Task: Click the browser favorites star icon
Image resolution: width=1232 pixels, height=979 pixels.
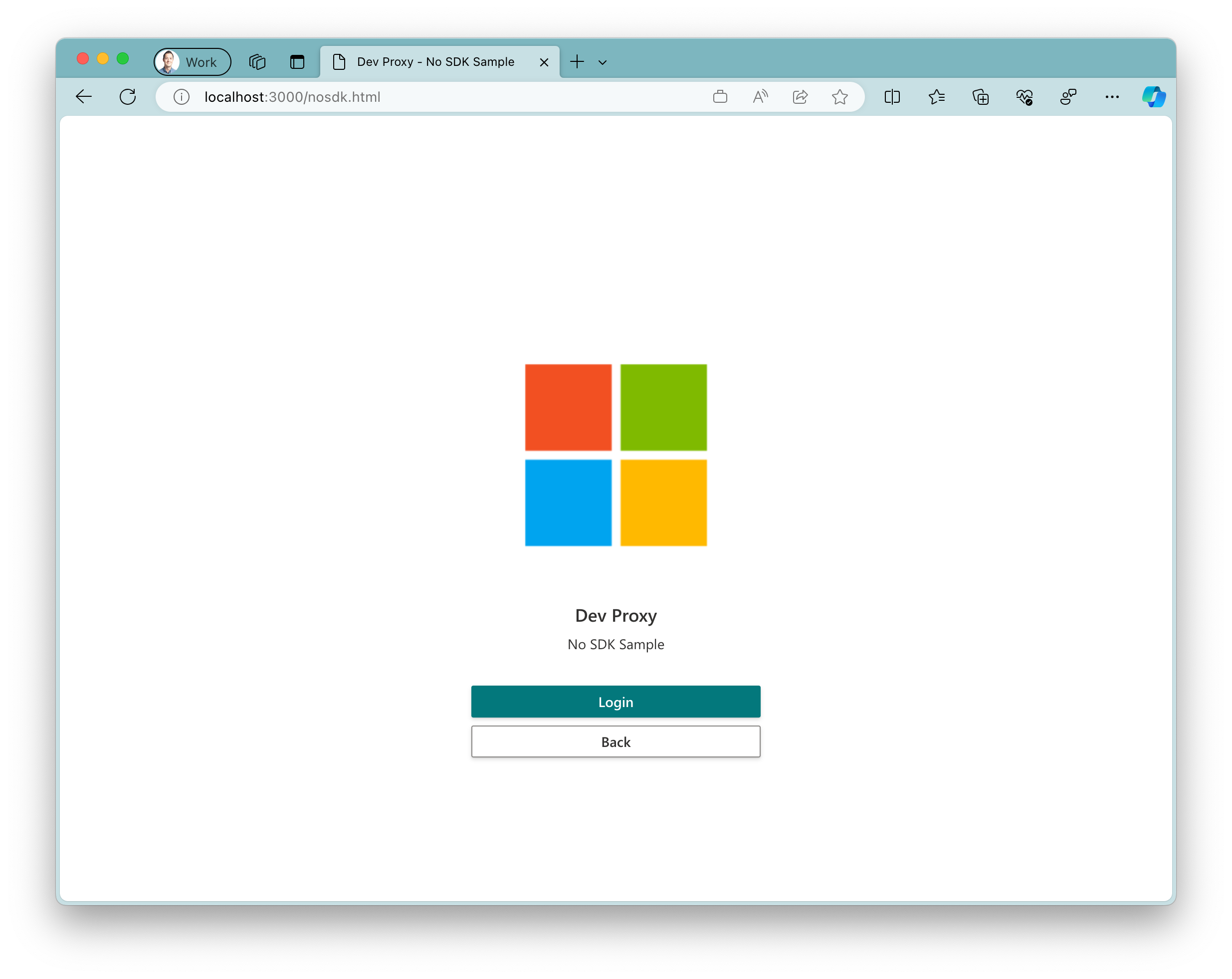Action: coord(840,97)
